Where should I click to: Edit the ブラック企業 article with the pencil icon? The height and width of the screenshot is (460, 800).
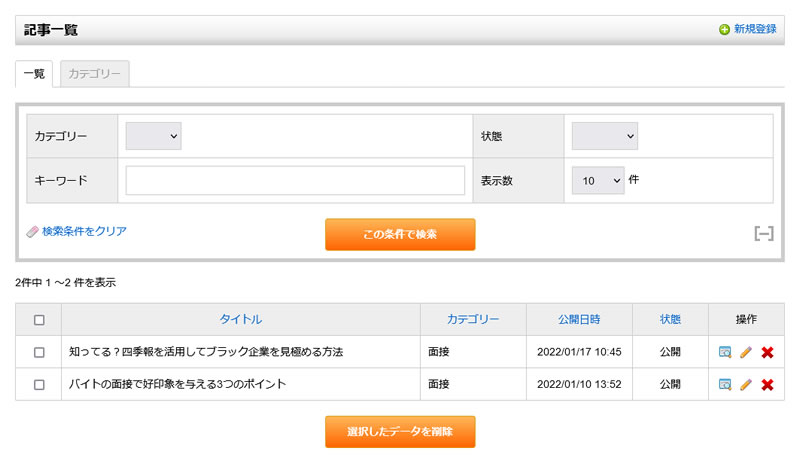746,352
